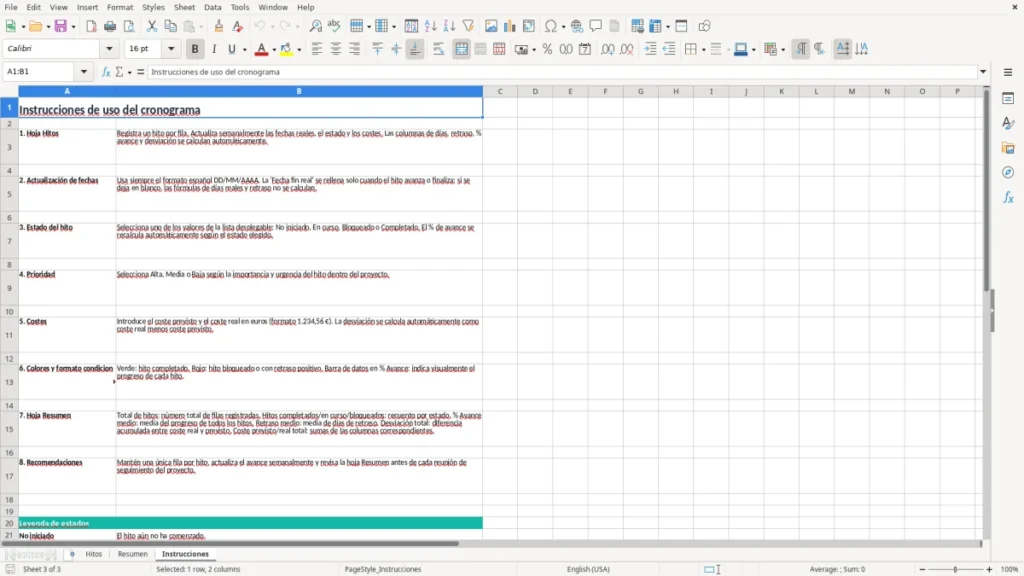1024x576 pixels.
Task: Insert hyperlink icon
Action: click(x=577, y=26)
